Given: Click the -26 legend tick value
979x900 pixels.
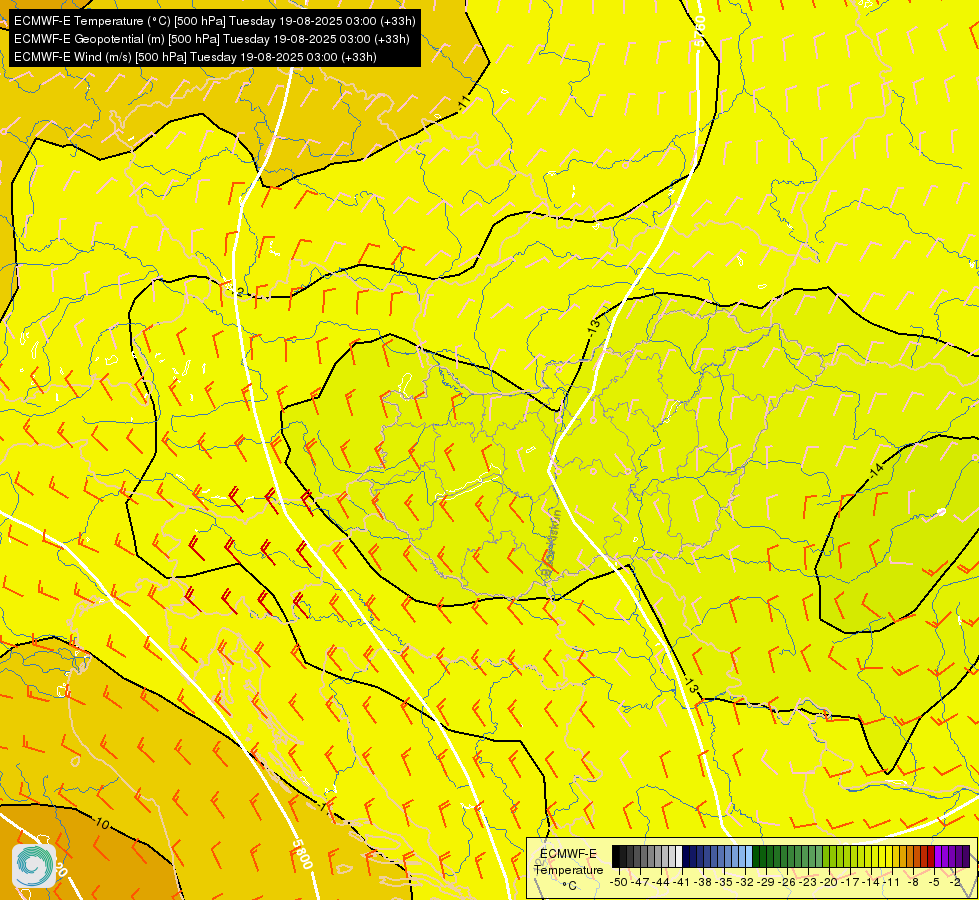Looking at the screenshot, I should pos(787,882).
